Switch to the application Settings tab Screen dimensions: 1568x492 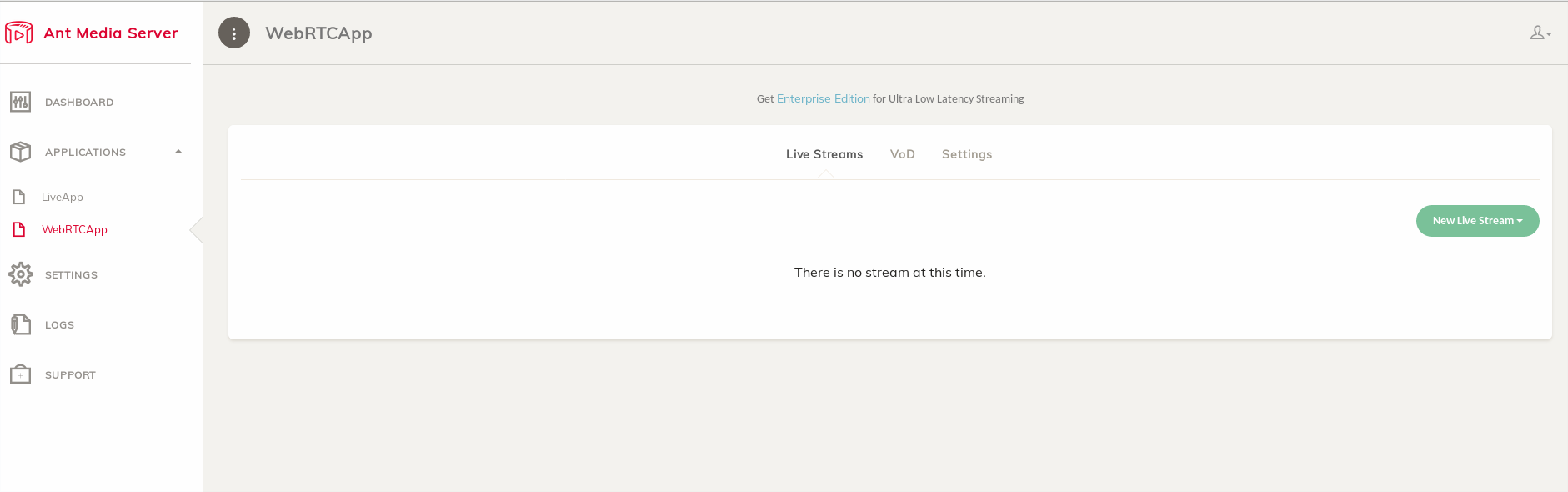tap(967, 154)
